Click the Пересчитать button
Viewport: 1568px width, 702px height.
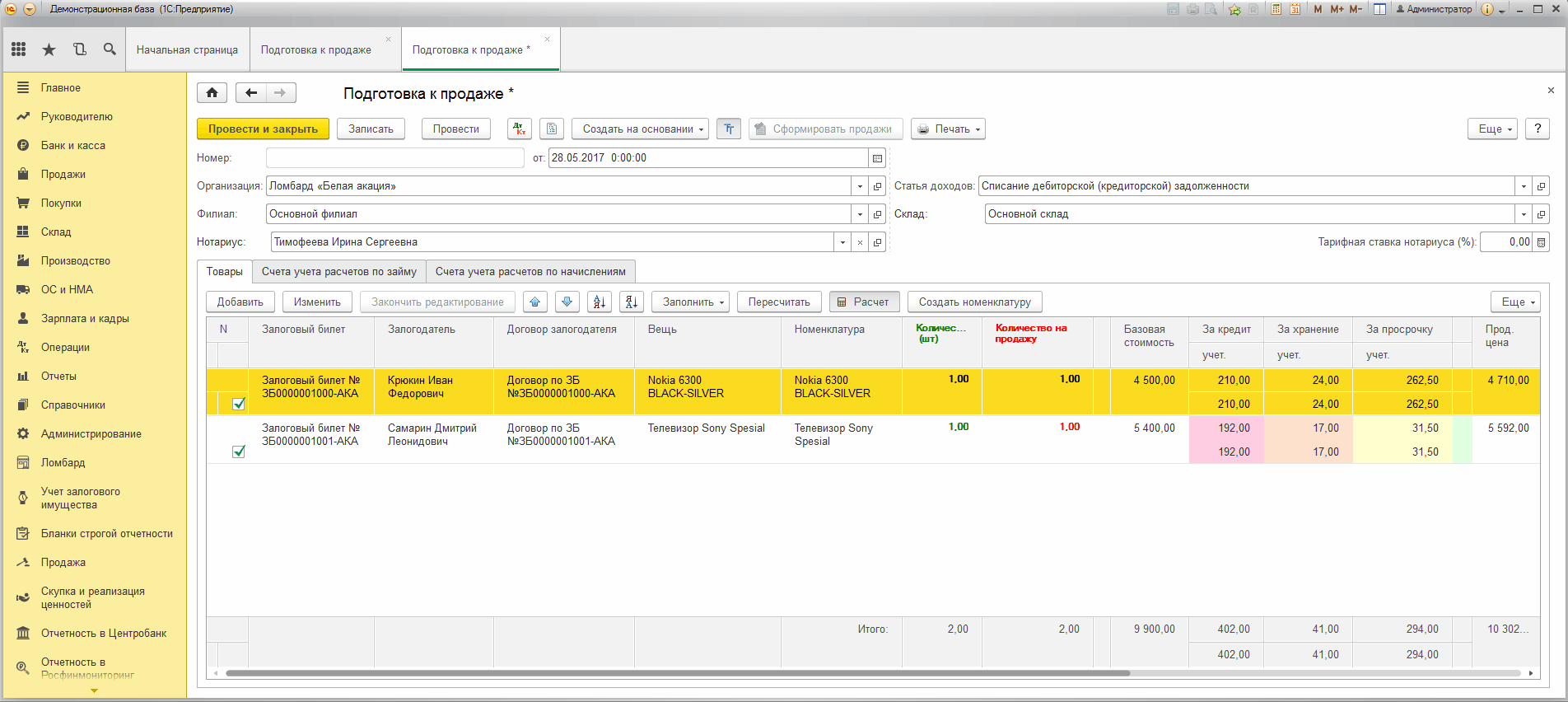click(x=779, y=302)
